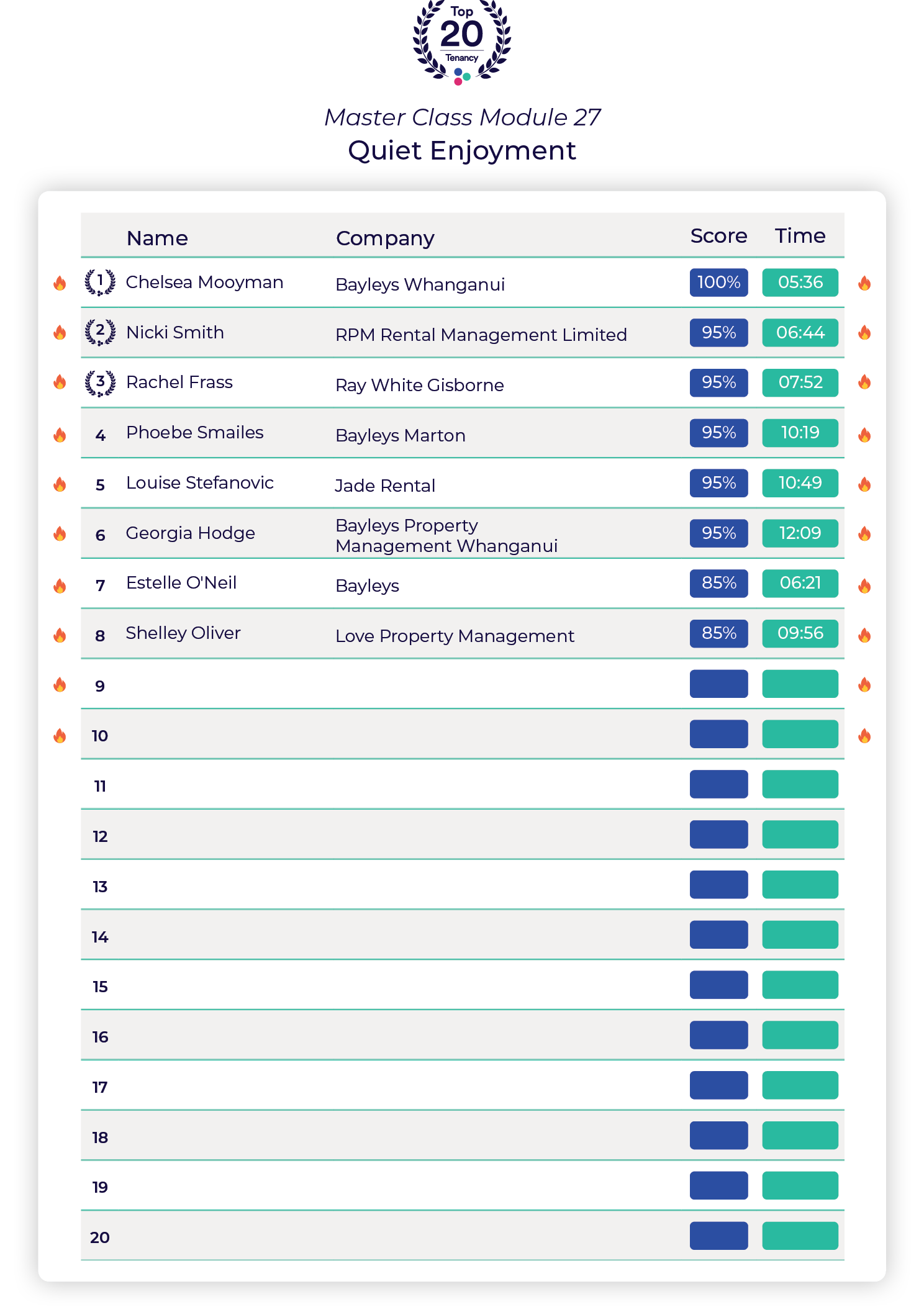Screen dimensions: 924x1307
Task: Click Estelle O'Neil's 85% score badge
Action: point(718,583)
